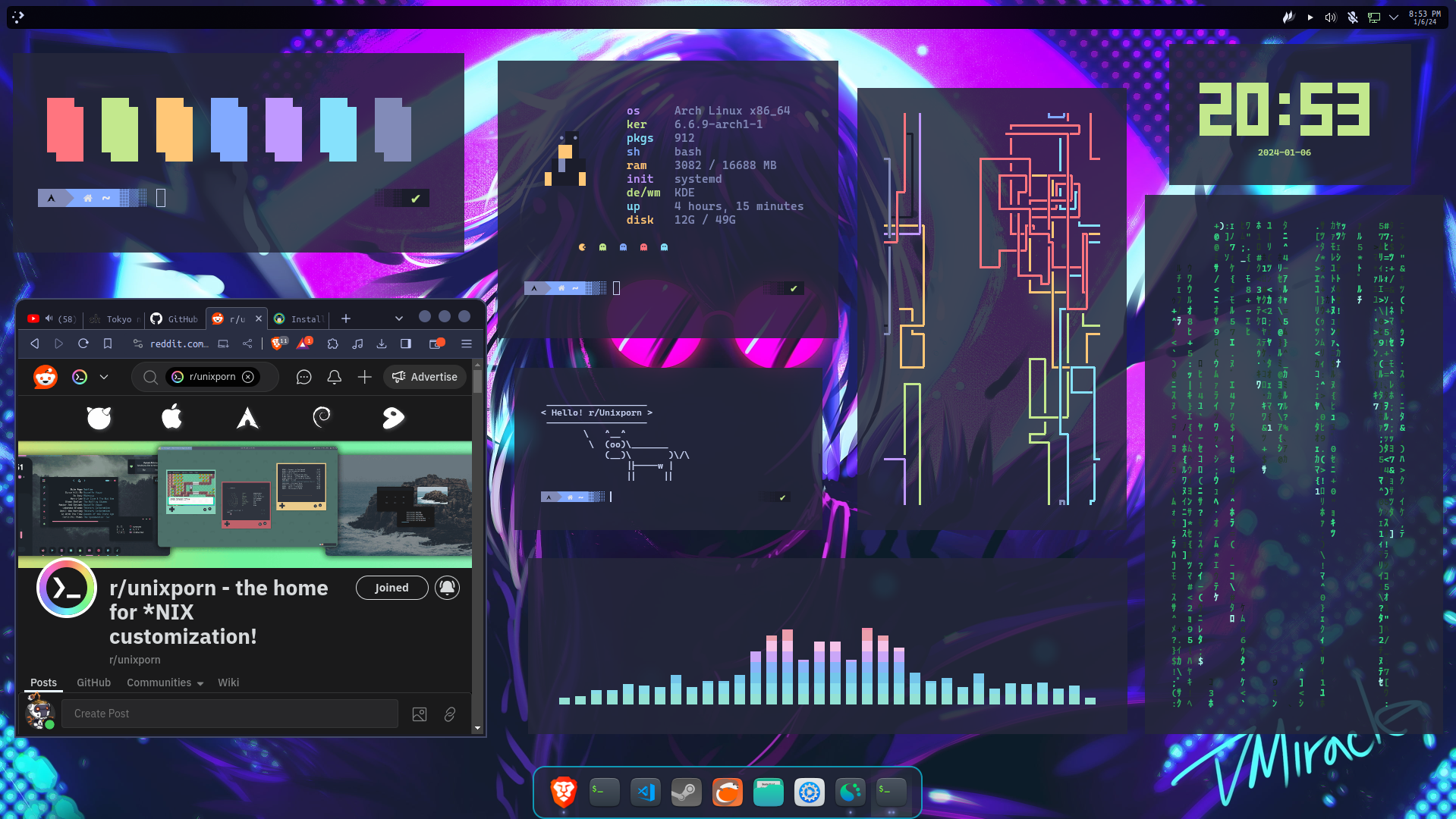Mute the microphone from the system tray
The image size is (1456, 819).
coord(1352,17)
